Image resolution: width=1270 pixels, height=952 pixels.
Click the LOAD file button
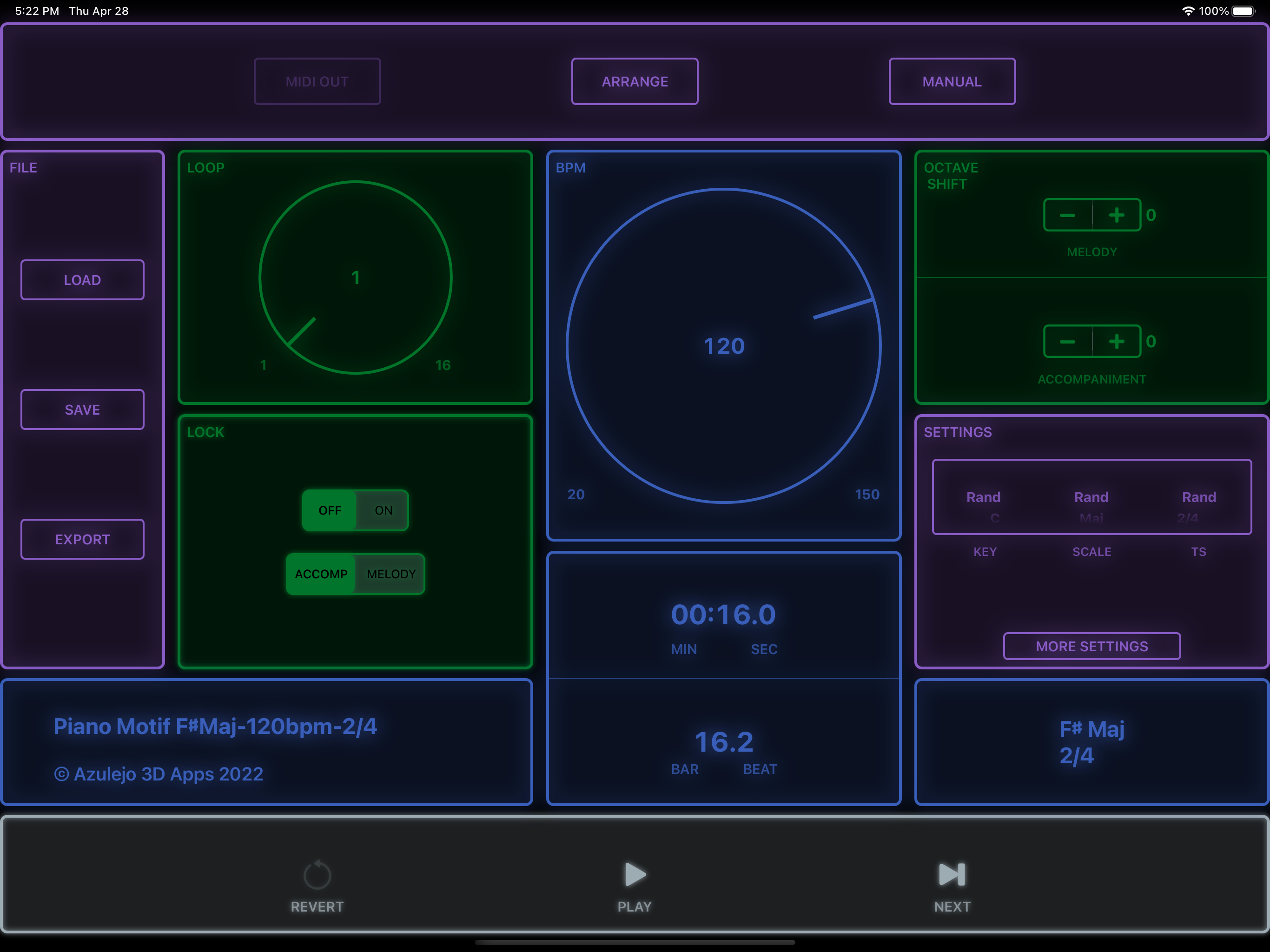coord(82,280)
